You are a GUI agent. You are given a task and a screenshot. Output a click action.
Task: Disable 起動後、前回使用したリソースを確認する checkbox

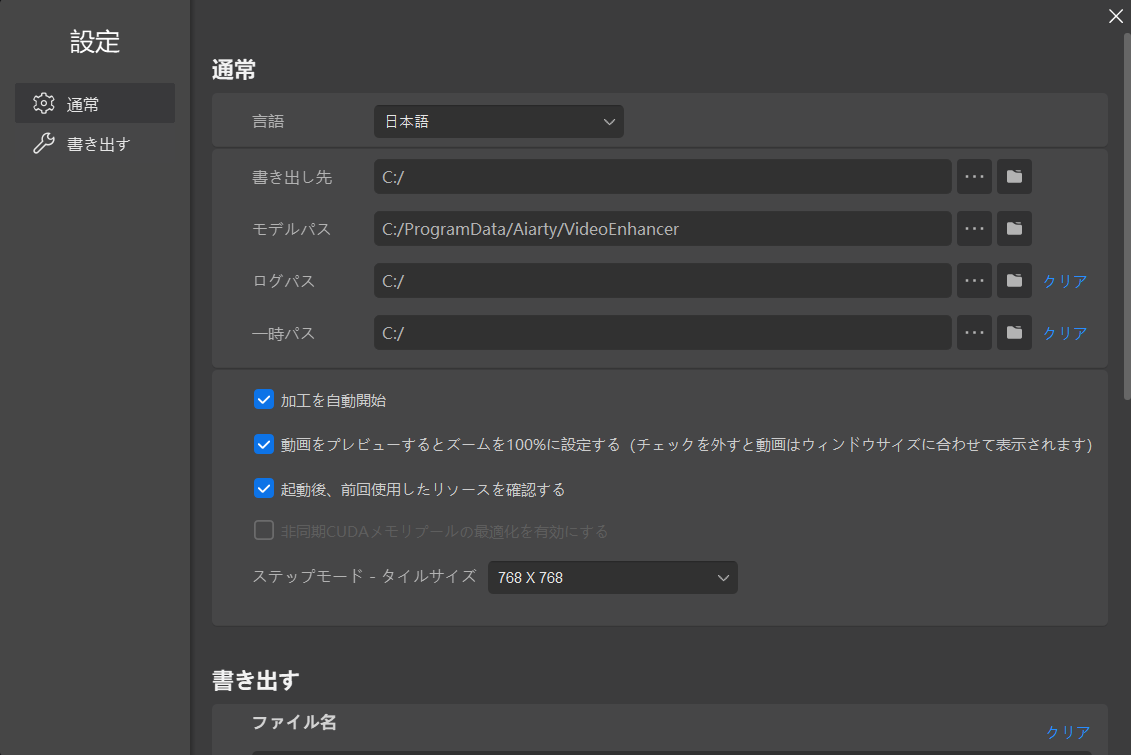tap(264, 488)
